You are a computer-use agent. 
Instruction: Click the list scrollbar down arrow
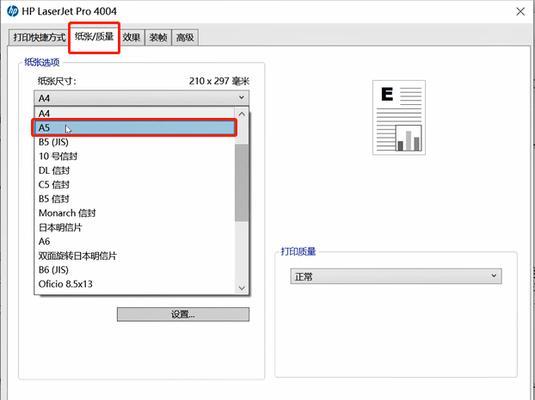tap(242, 288)
